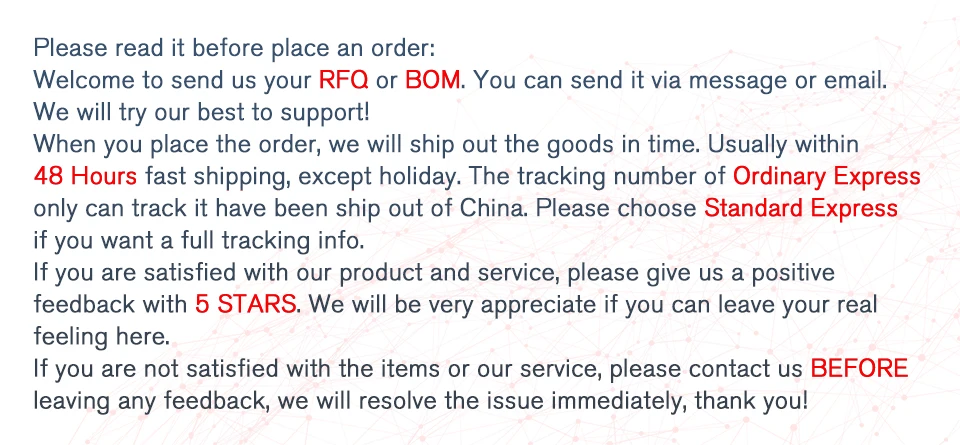Click the words 'Welcome to send us your'
This screenshot has width=960, height=445.
point(172,79)
